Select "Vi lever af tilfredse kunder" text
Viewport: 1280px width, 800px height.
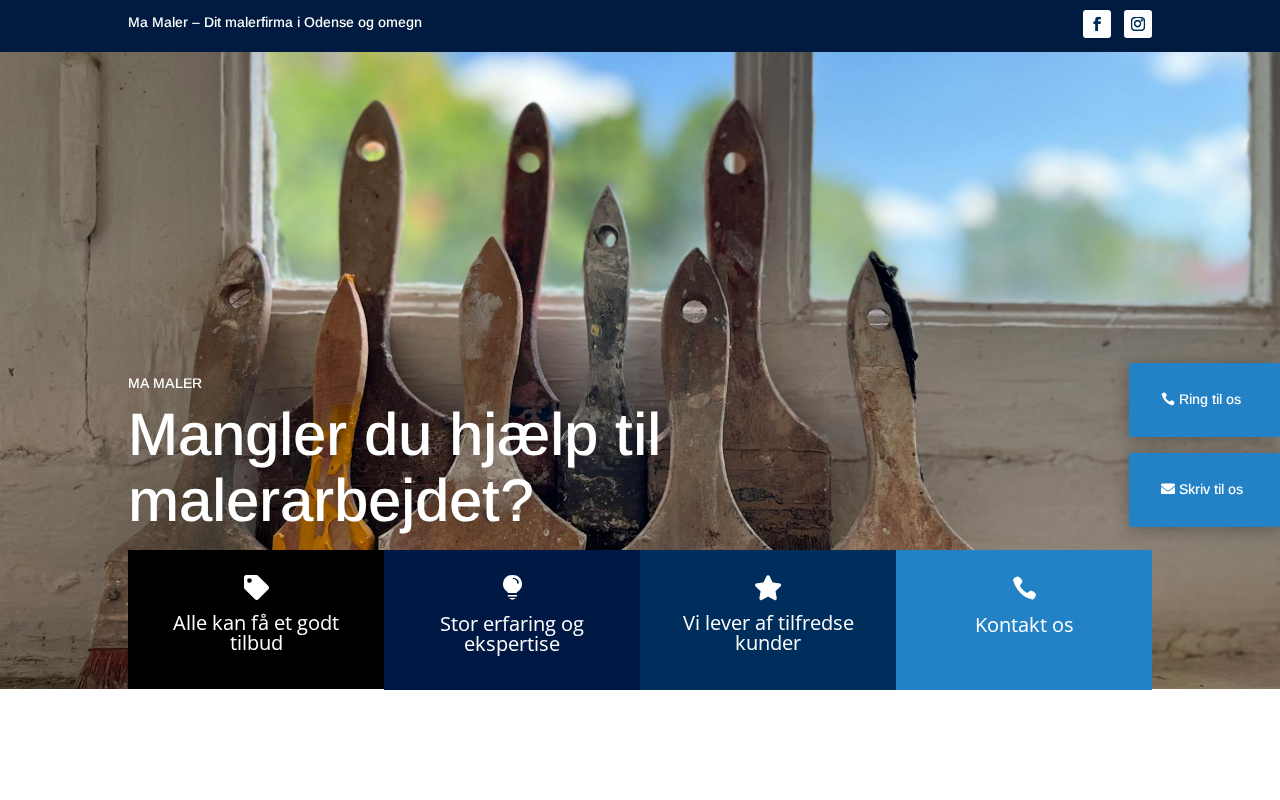click(x=768, y=633)
